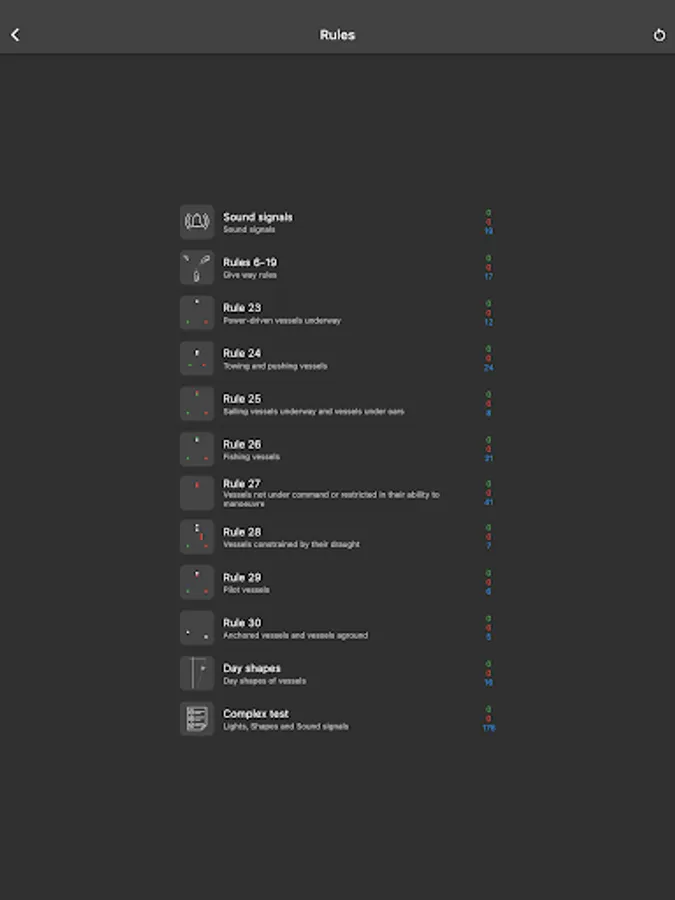The width and height of the screenshot is (675, 900).
Task: Select the Rule 28 lights icon
Action: (x=197, y=537)
